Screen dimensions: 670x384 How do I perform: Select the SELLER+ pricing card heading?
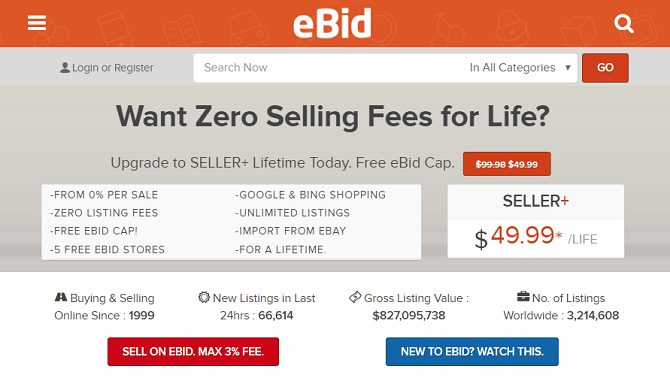(x=536, y=201)
